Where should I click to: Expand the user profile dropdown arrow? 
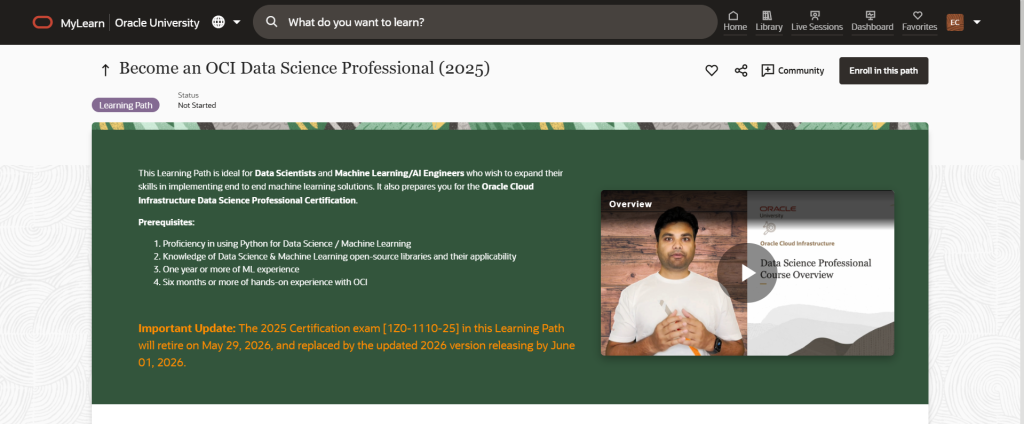977,22
